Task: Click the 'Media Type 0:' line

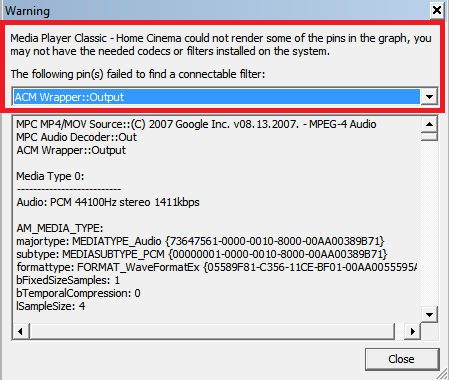Action: [x=50, y=176]
